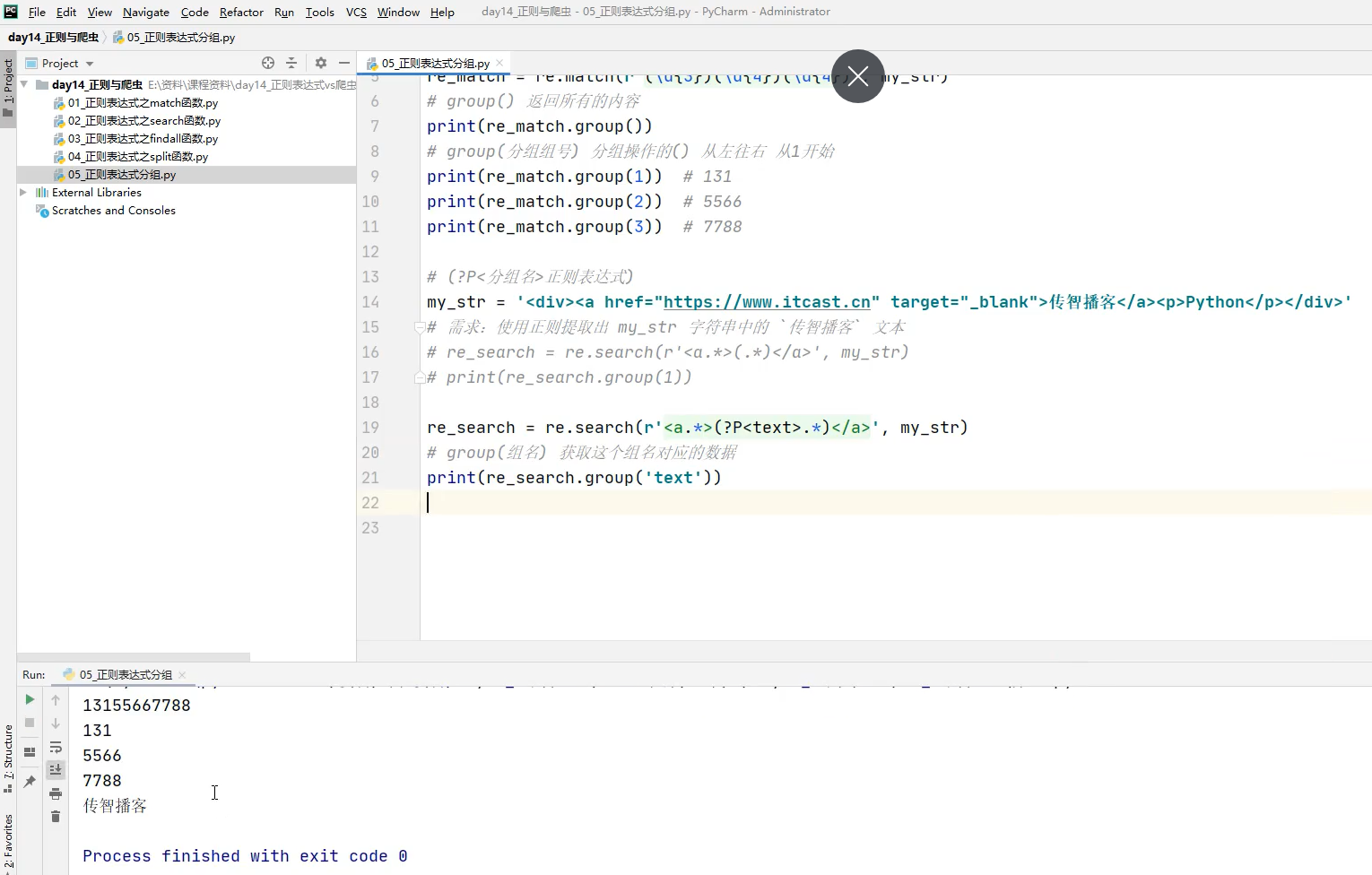Select 05_正则表达式分组.py in tree
The width and height of the screenshot is (1372, 875).
[122, 174]
